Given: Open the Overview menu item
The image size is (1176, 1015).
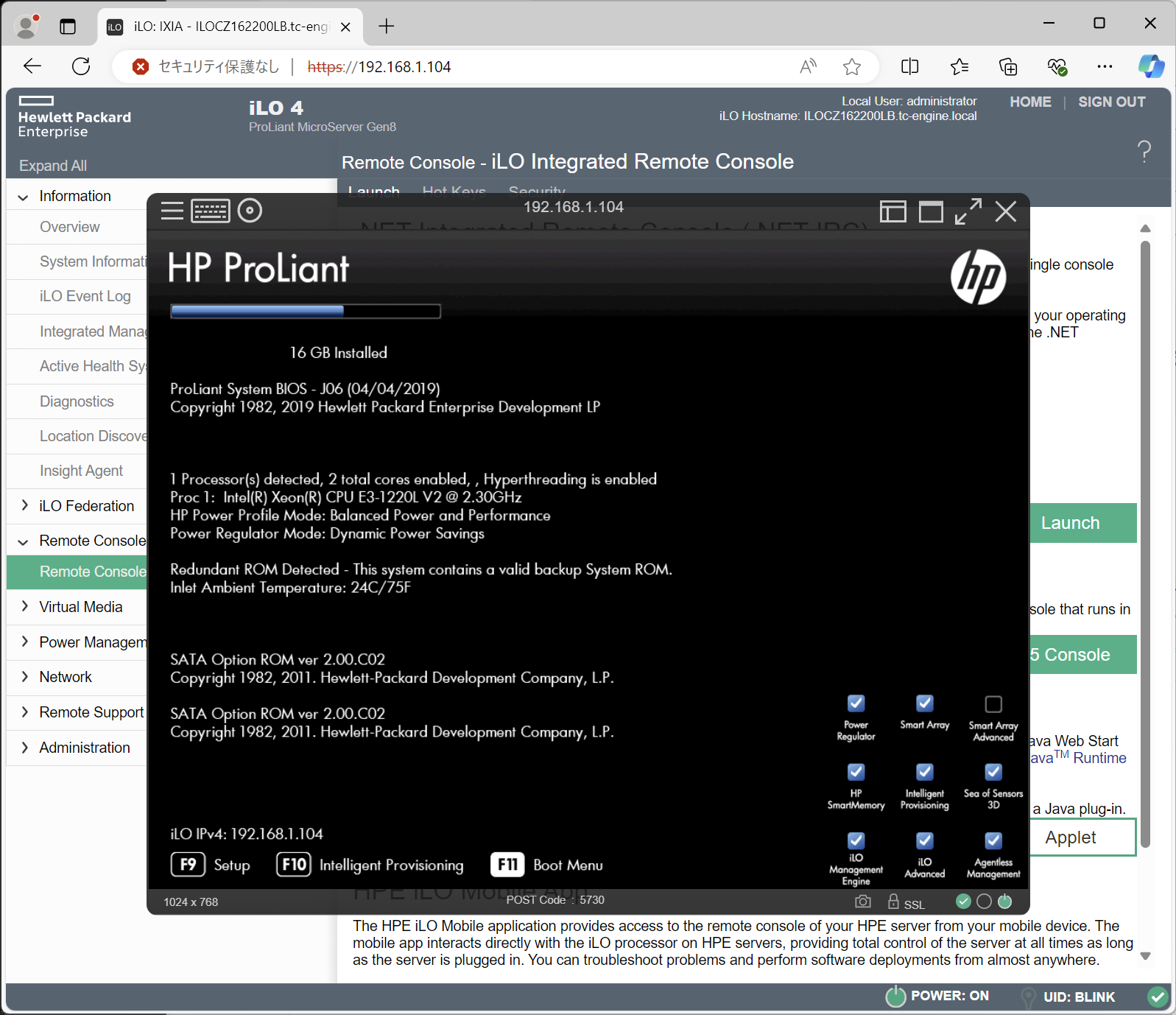Looking at the screenshot, I should pos(70,227).
